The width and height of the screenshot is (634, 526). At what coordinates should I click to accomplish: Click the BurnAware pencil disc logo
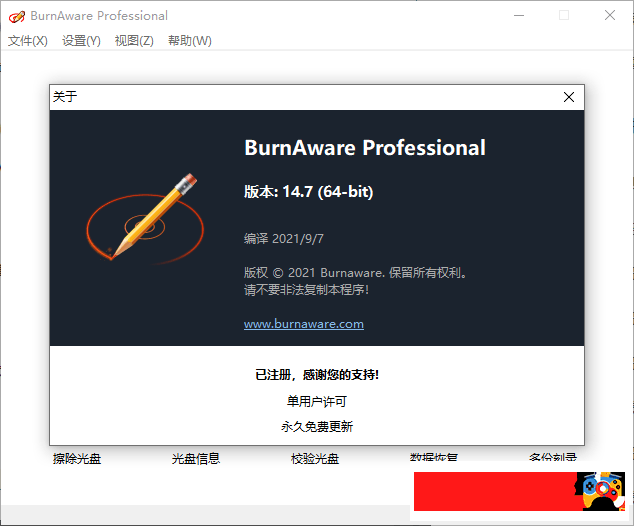coord(145,218)
